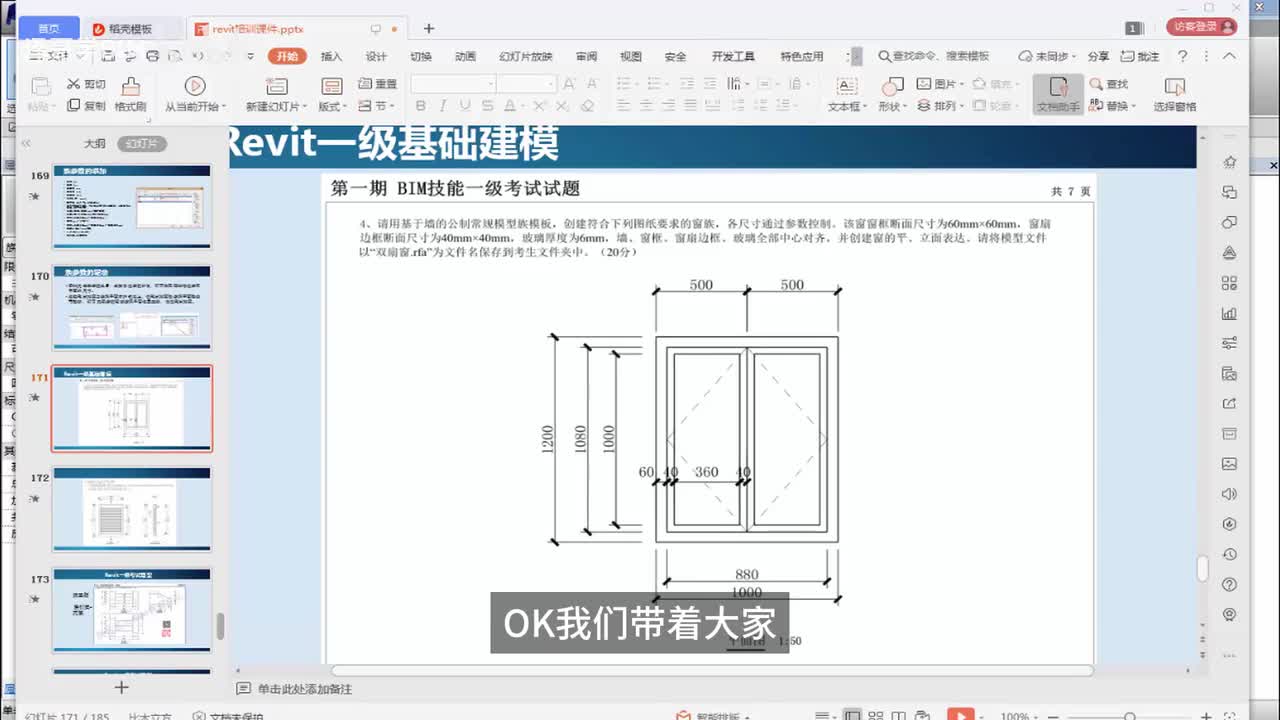
Task: Click the red slideshow play button in status bar
Action: click(x=960, y=715)
